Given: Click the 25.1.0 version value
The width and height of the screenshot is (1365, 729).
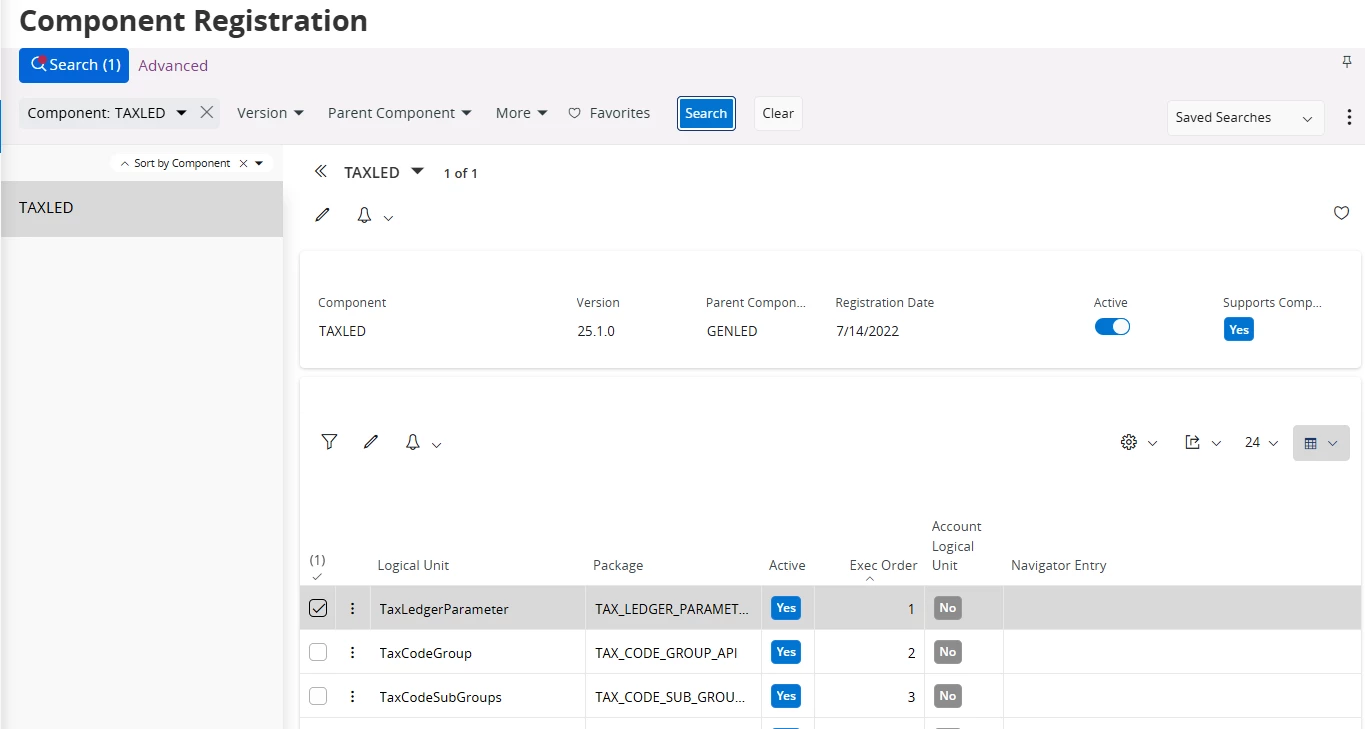Looking at the screenshot, I should point(596,331).
